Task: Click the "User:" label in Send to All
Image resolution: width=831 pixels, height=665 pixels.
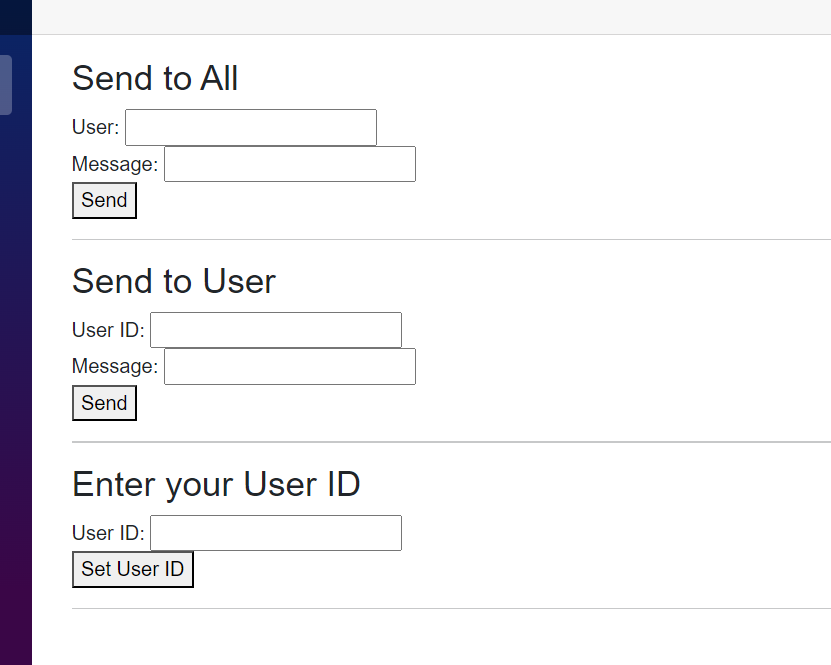Action: [95, 128]
